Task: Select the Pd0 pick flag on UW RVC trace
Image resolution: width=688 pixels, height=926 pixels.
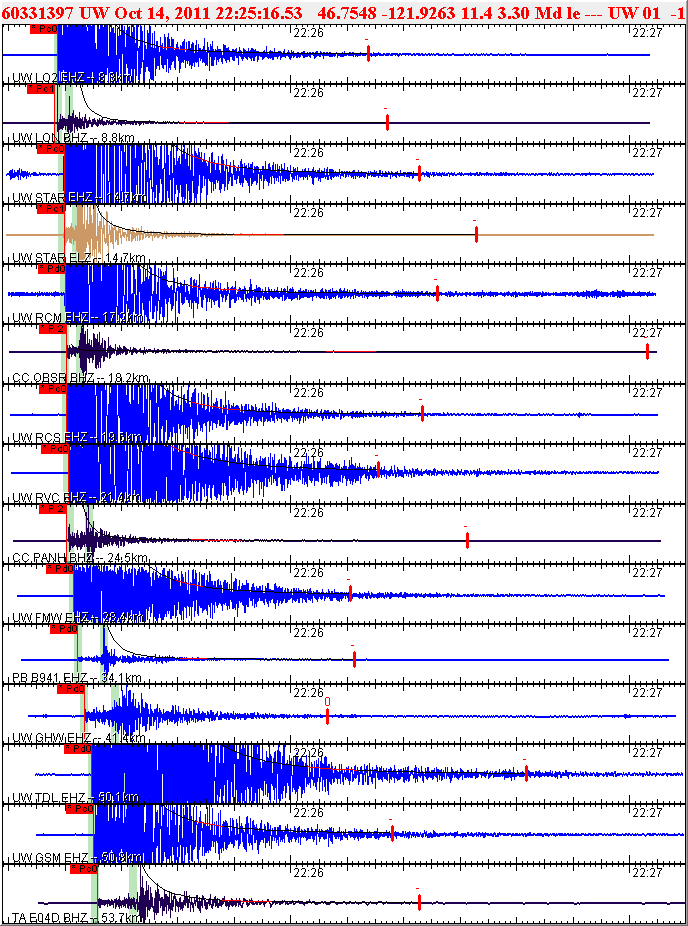Action: coord(55,449)
